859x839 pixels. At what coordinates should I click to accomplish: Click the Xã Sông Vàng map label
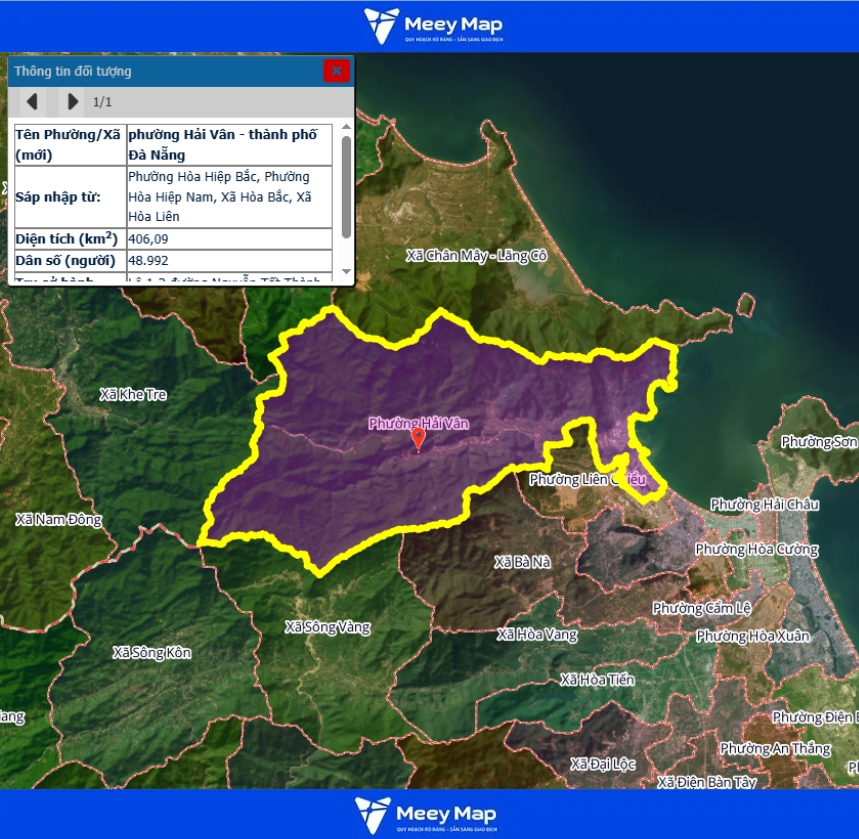point(327,628)
